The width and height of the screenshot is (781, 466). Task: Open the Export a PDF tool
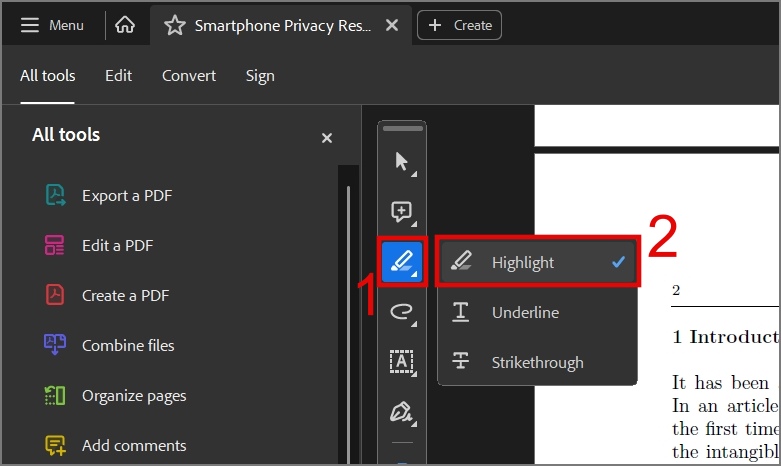(x=109, y=196)
